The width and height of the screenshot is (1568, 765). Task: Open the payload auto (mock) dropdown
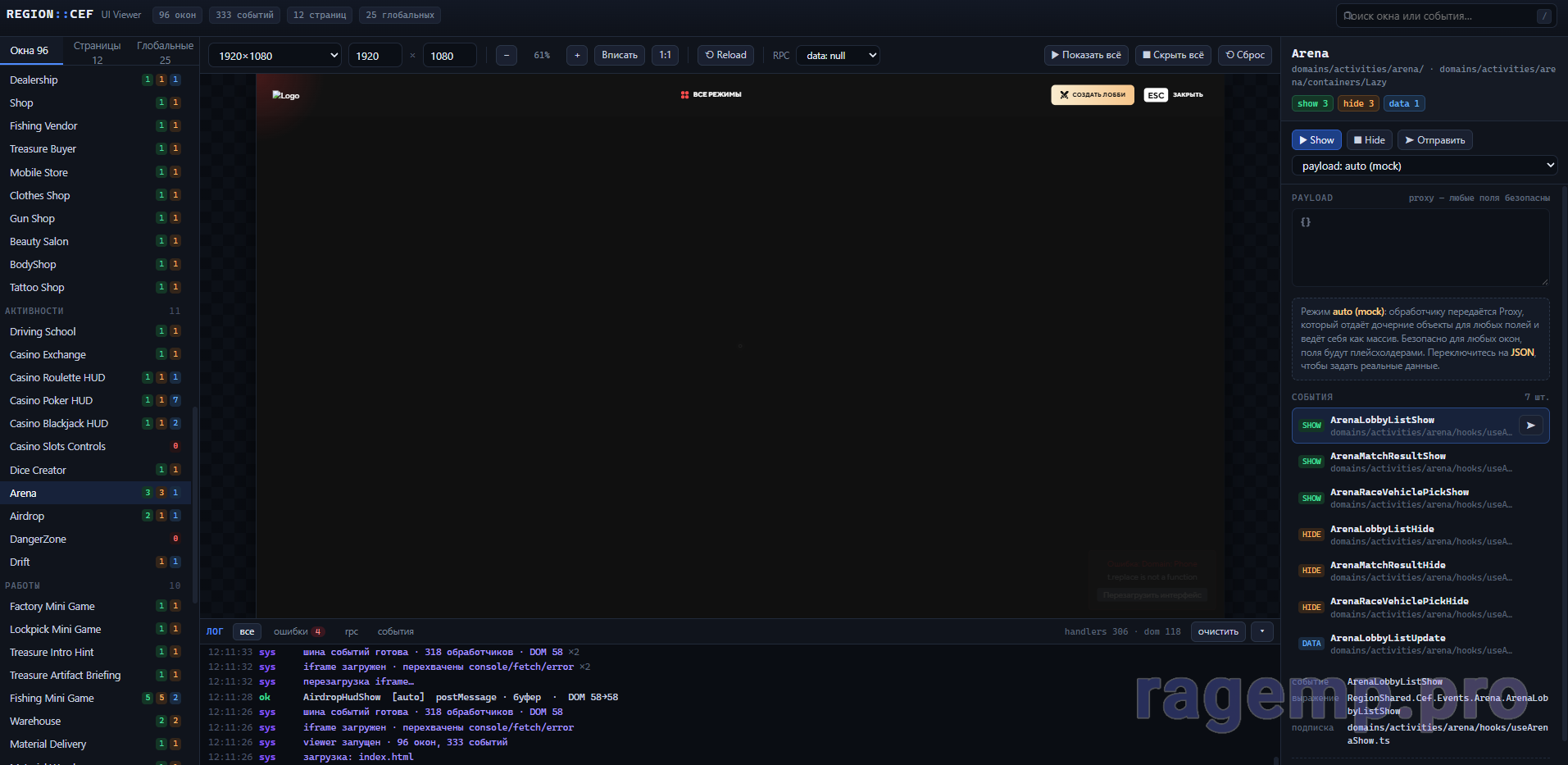coord(1425,166)
